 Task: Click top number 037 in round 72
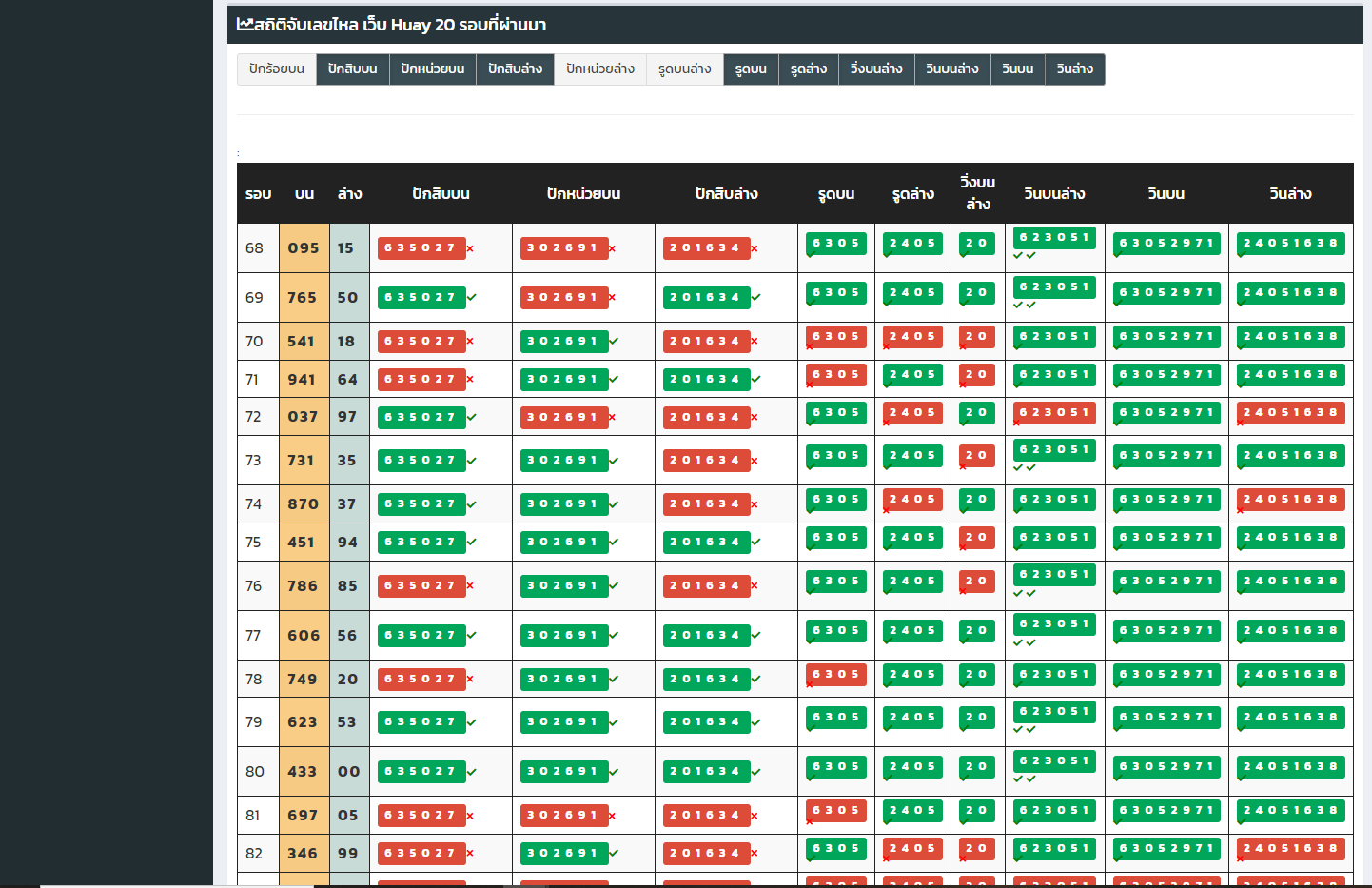click(x=303, y=416)
